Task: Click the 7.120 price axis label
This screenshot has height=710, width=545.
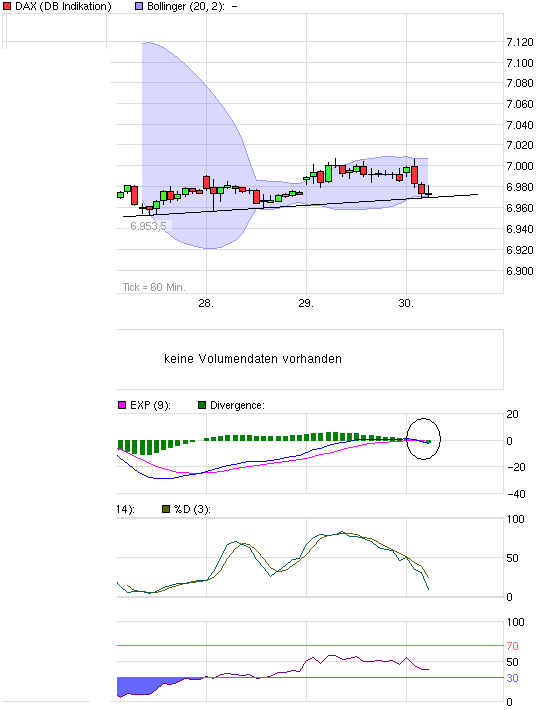Action: pos(520,42)
